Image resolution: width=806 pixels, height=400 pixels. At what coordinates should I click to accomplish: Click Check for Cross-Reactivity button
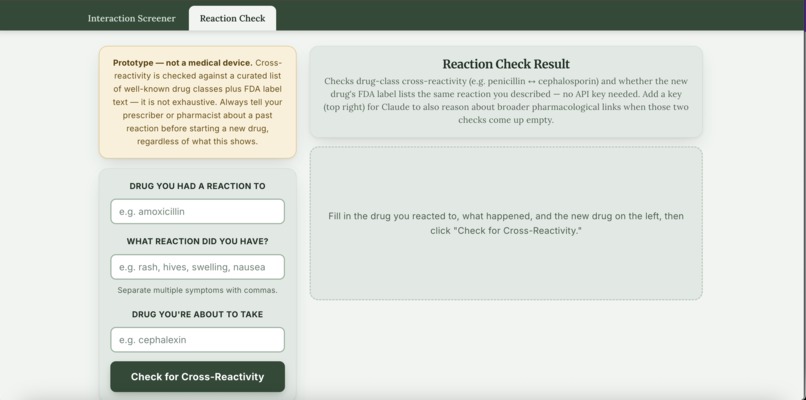pyautogui.click(x=197, y=377)
